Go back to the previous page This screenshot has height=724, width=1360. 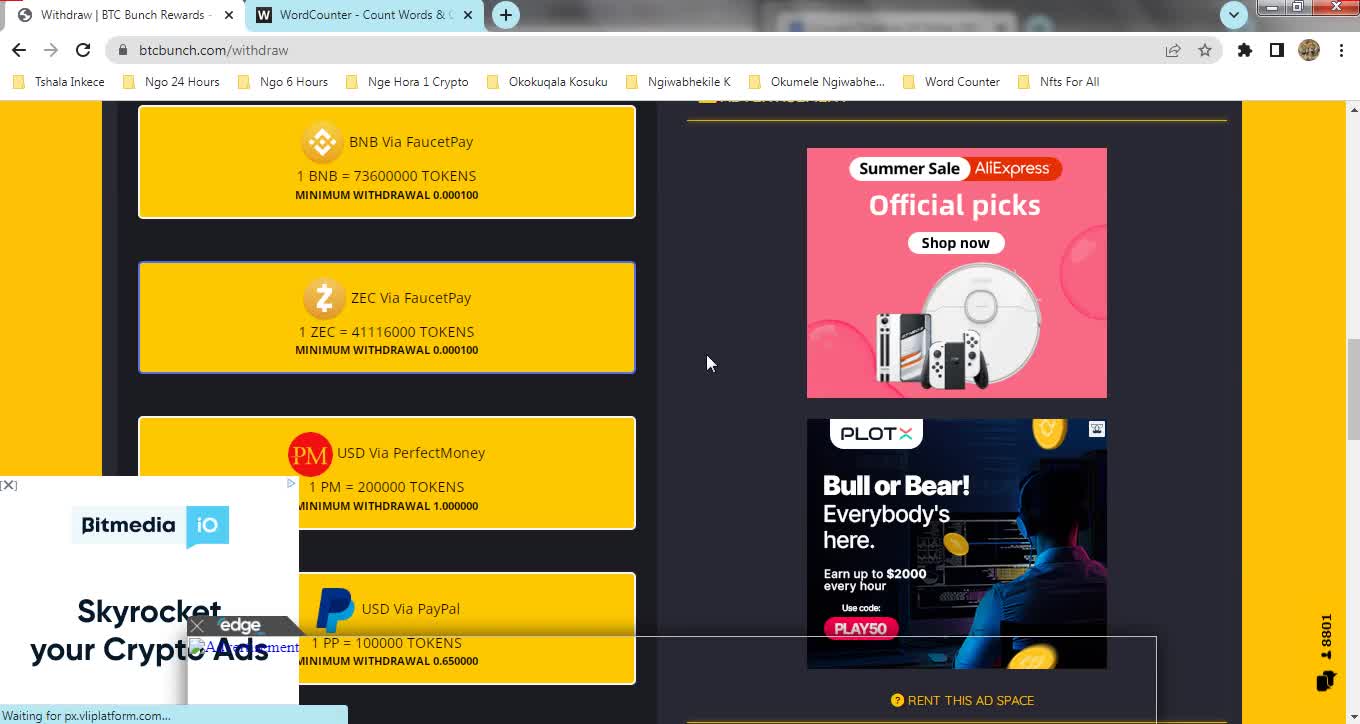coord(18,50)
